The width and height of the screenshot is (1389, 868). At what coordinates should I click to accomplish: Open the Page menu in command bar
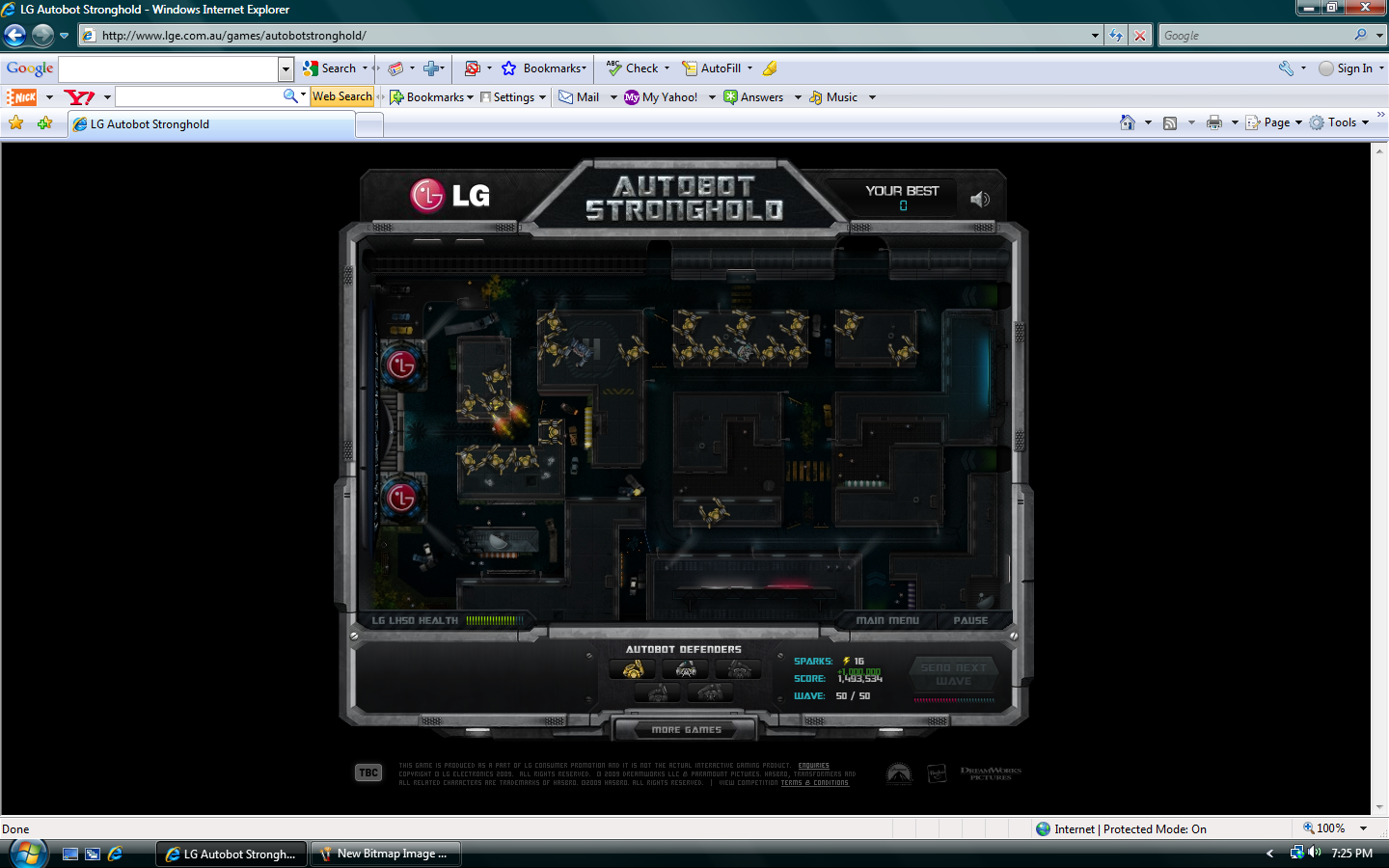(x=1275, y=122)
